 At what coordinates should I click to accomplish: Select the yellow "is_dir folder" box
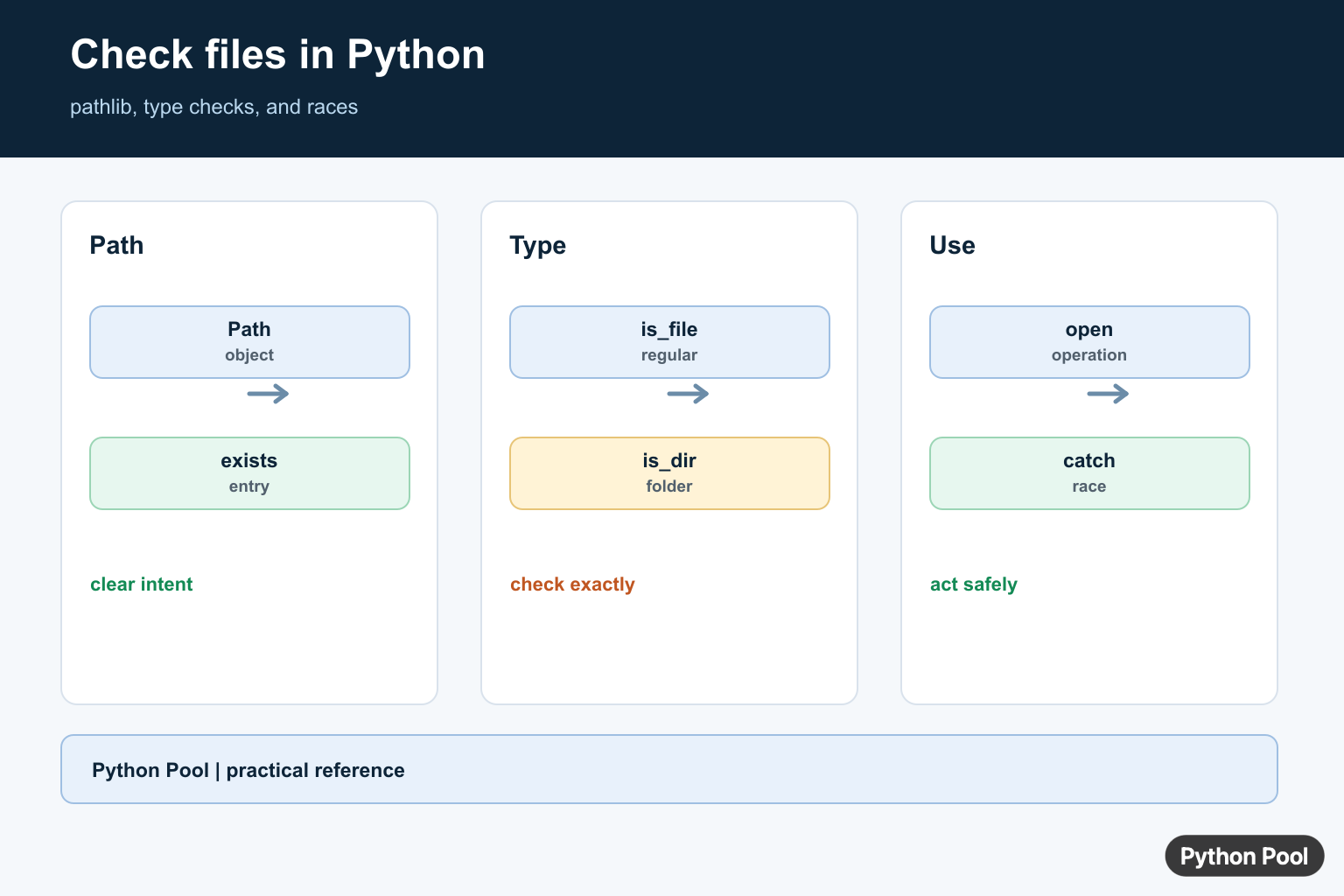coord(669,473)
